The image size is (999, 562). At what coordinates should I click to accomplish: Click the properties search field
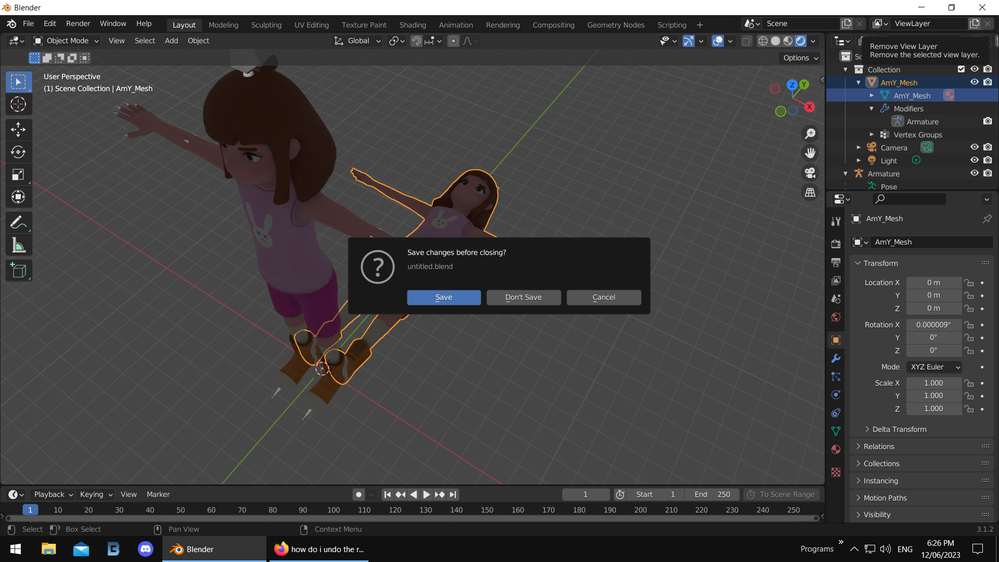tap(909, 199)
